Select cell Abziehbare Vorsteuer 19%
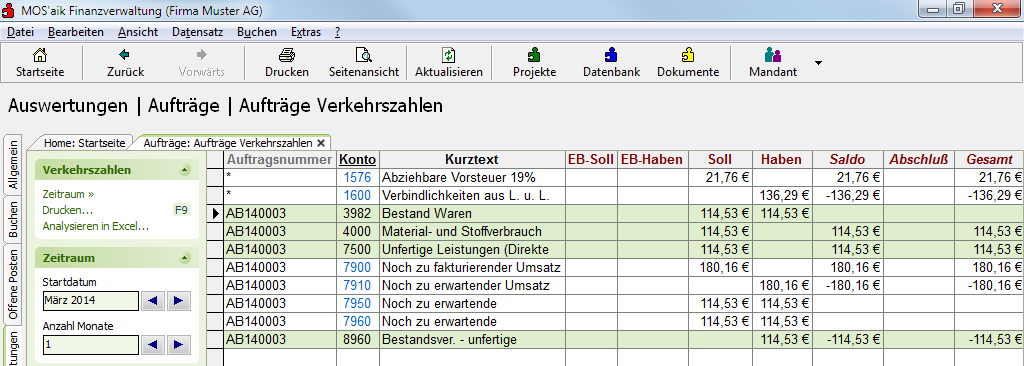Viewport: 1024px width, 366px height. pos(472,177)
